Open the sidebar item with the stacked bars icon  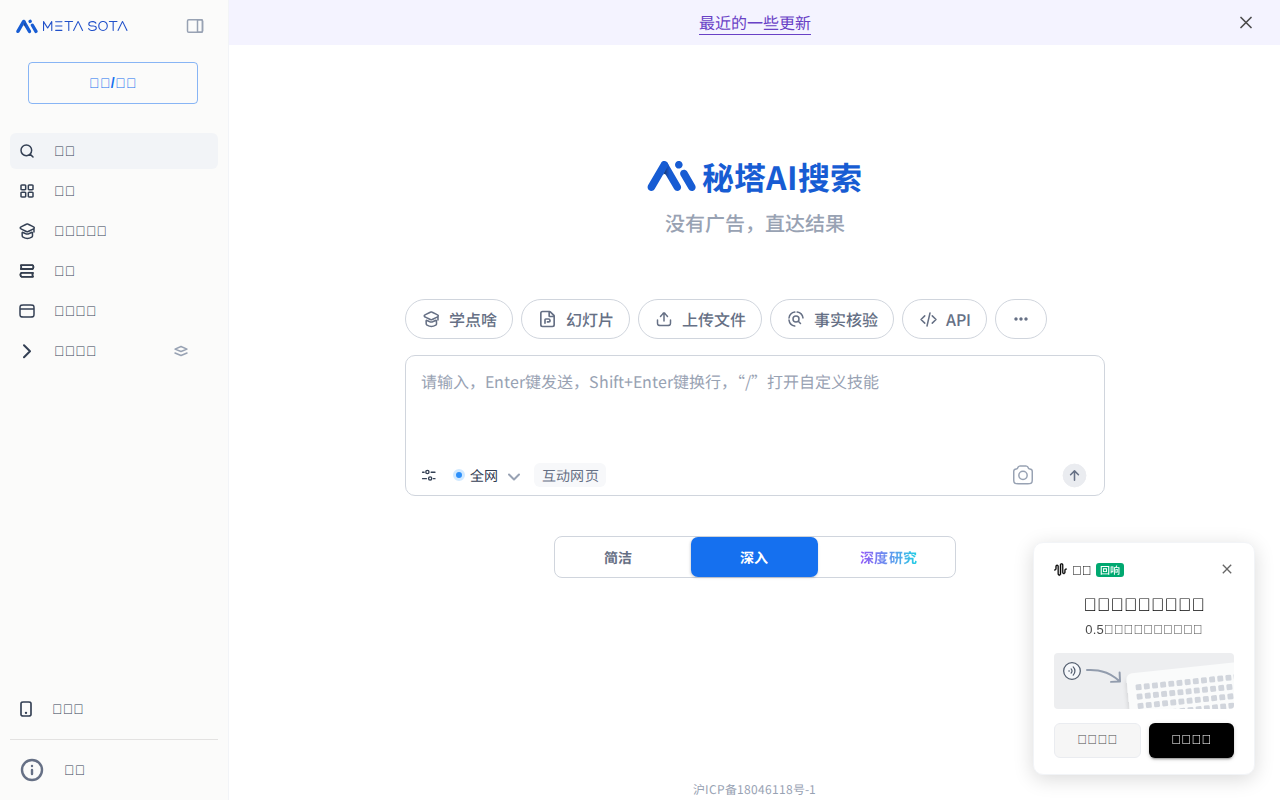[x=114, y=271]
